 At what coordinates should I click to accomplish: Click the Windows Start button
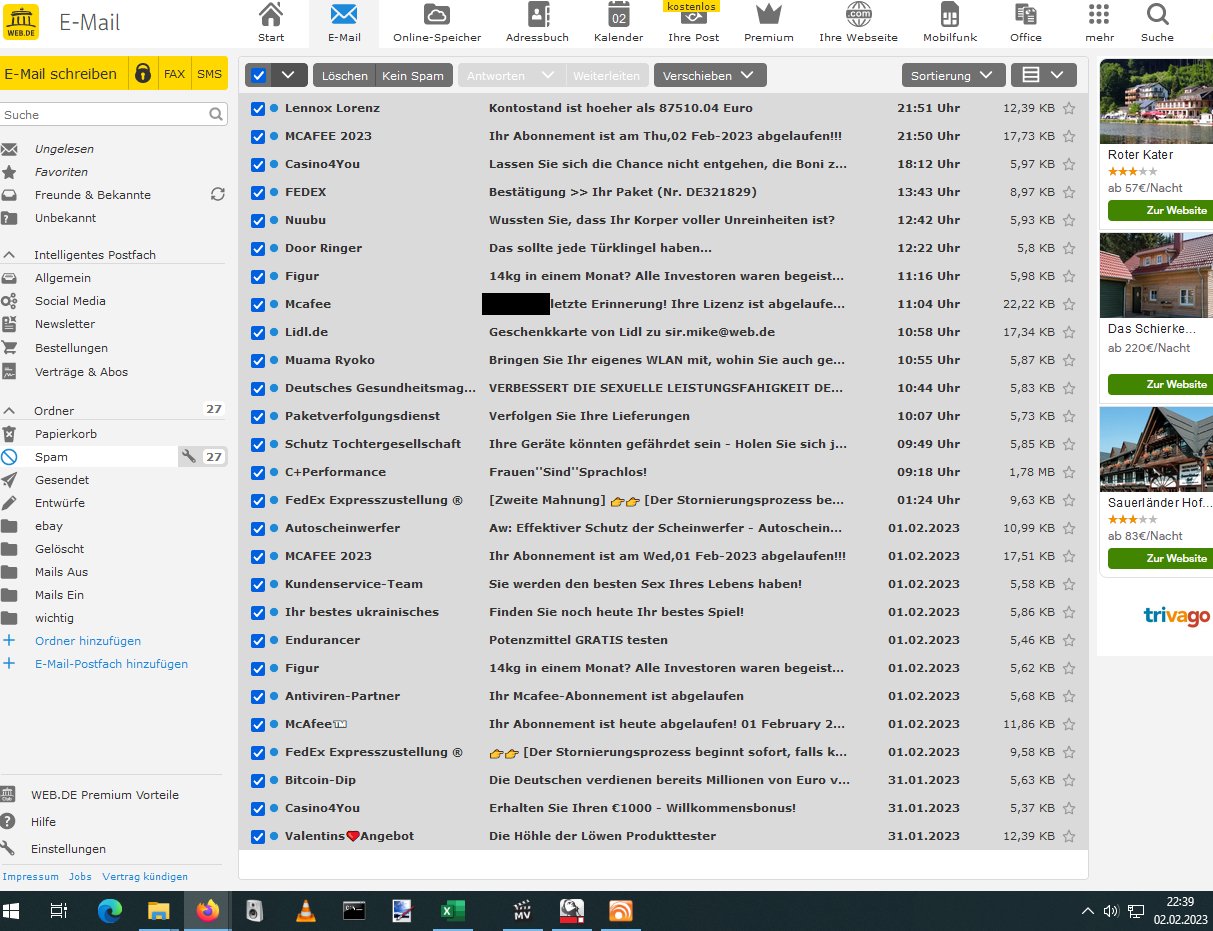(x=12, y=910)
